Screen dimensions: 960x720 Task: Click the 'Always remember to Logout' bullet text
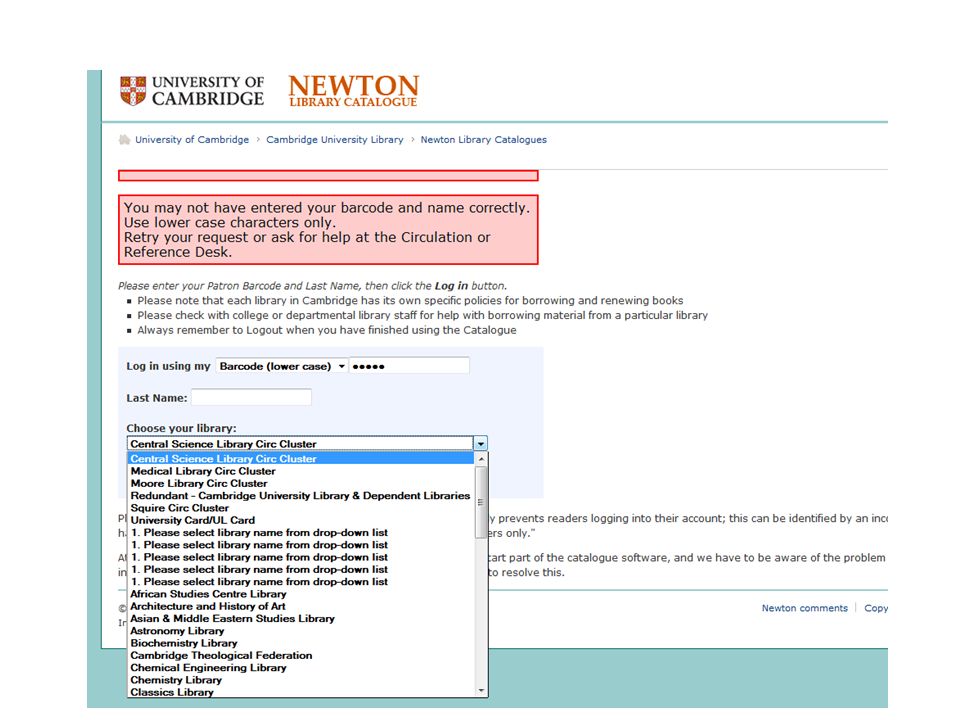326,330
